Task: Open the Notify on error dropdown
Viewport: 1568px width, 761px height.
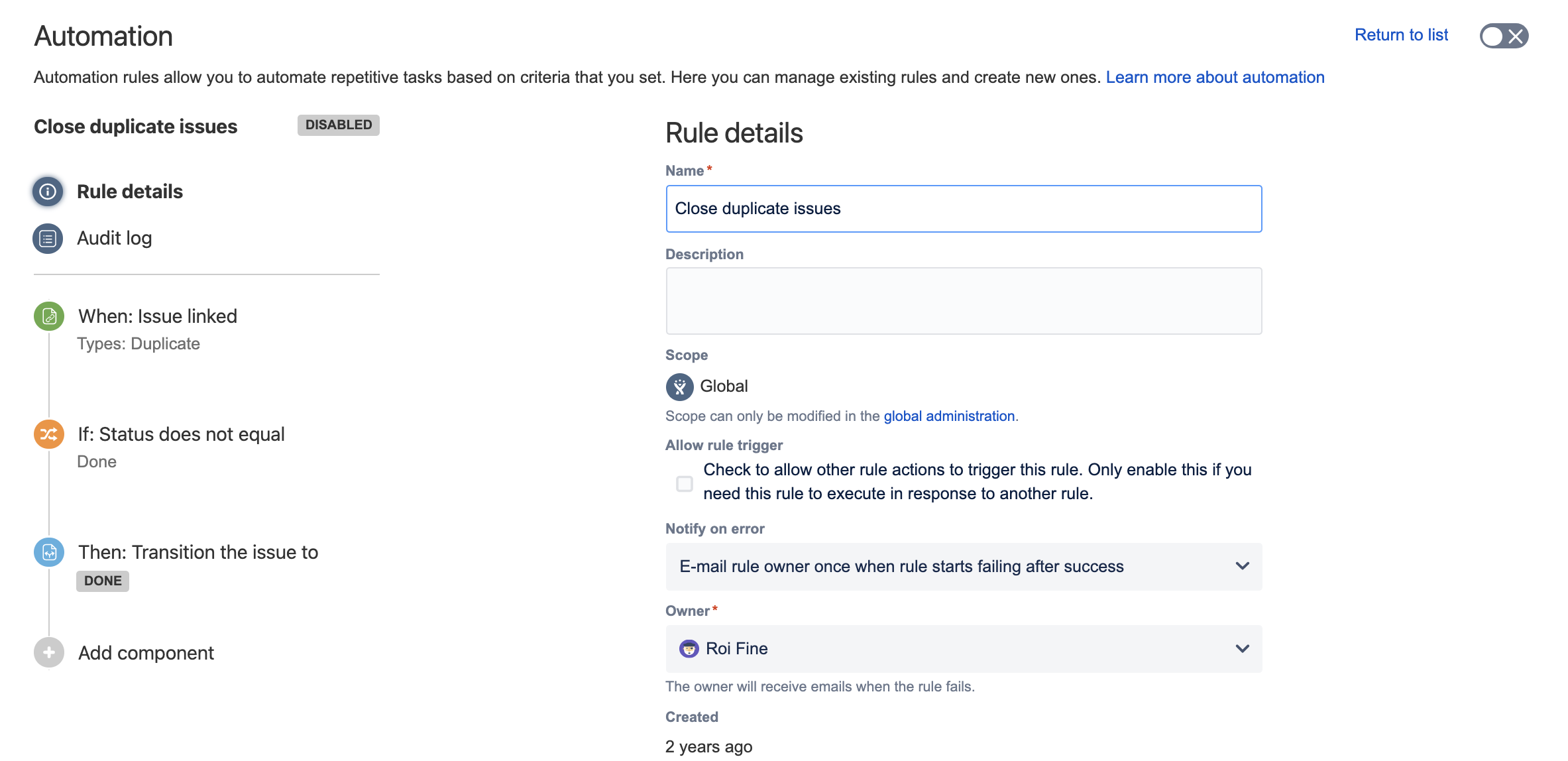Action: click(x=964, y=567)
